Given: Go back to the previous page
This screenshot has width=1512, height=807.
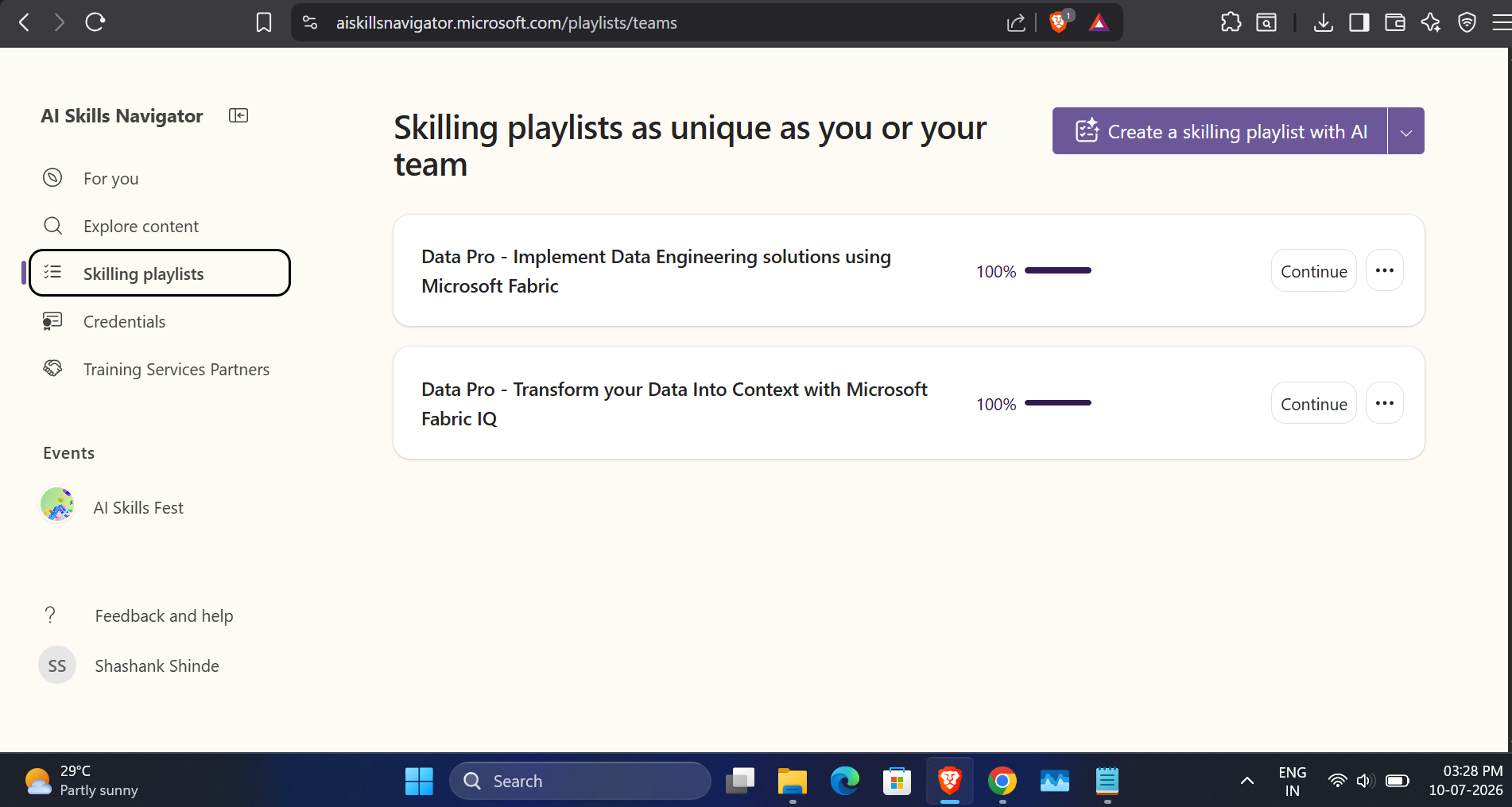Looking at the screenshot, I should click(x=25, y=22).
